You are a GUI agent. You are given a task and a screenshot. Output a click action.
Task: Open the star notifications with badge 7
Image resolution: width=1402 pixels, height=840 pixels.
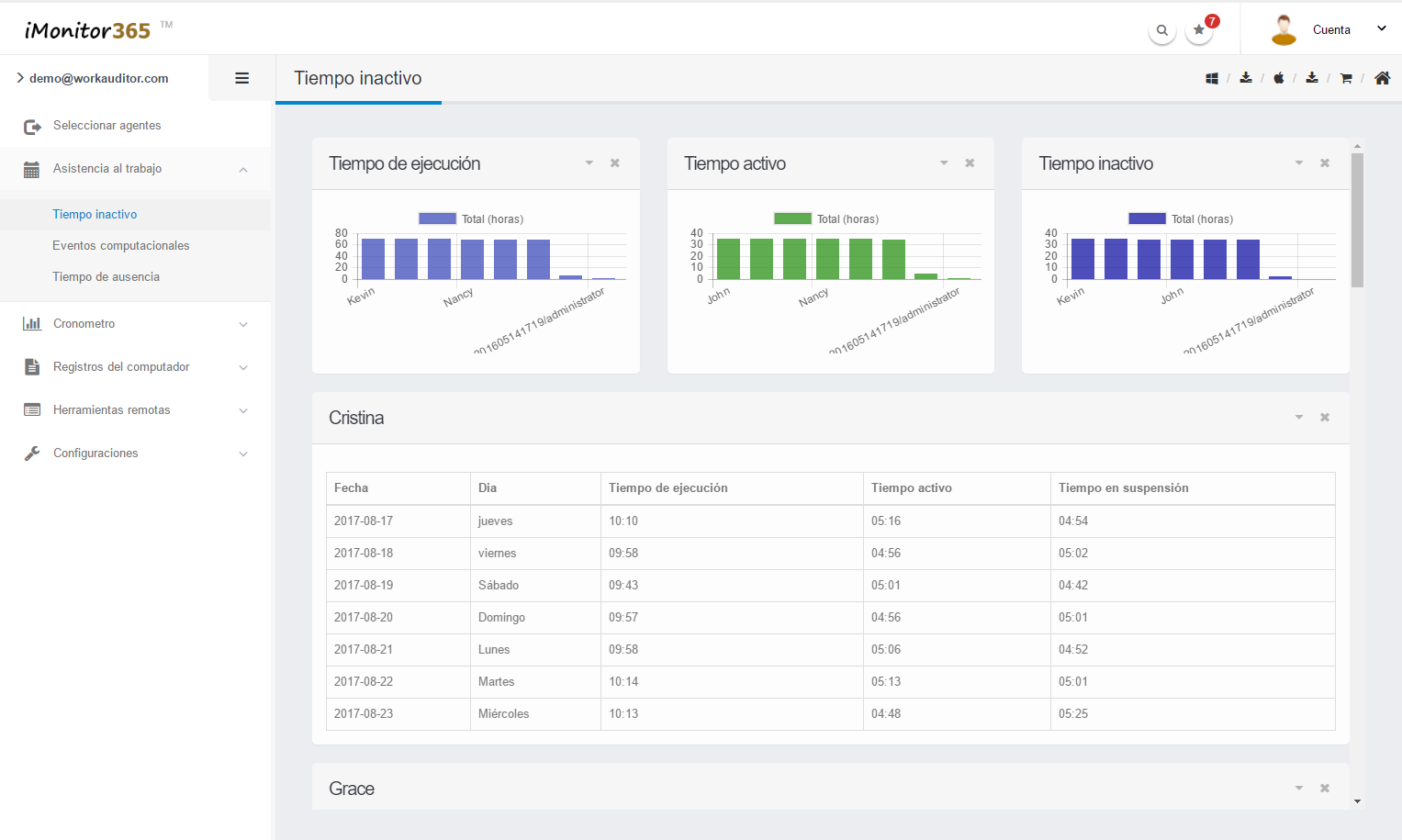(x=1199, y=30)
